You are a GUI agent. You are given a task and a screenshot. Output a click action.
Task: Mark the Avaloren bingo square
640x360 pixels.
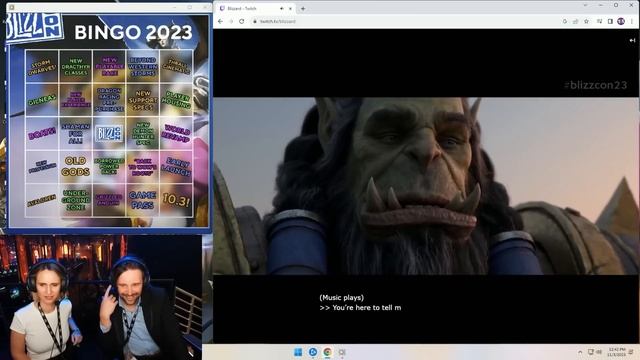click(42, 200)
